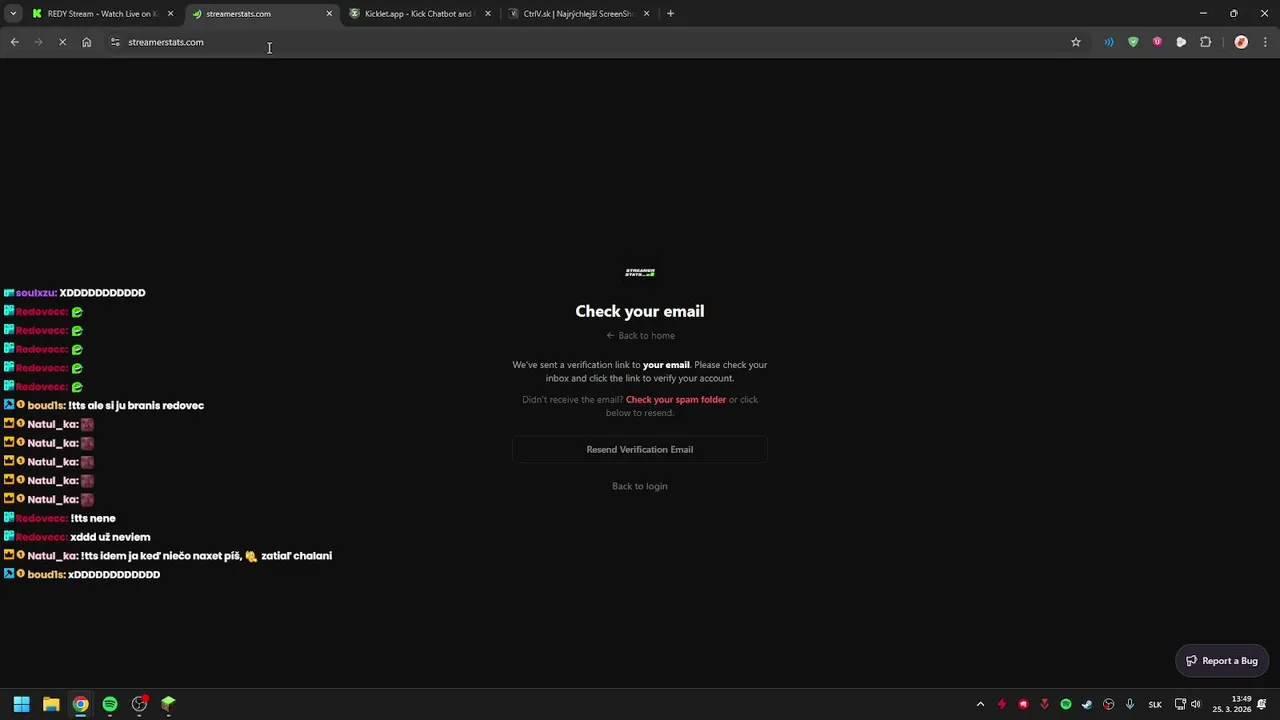This screenshot has height=720, width=1280.
Task: Open Google Chrome on the taskbar
Action: 80,704
